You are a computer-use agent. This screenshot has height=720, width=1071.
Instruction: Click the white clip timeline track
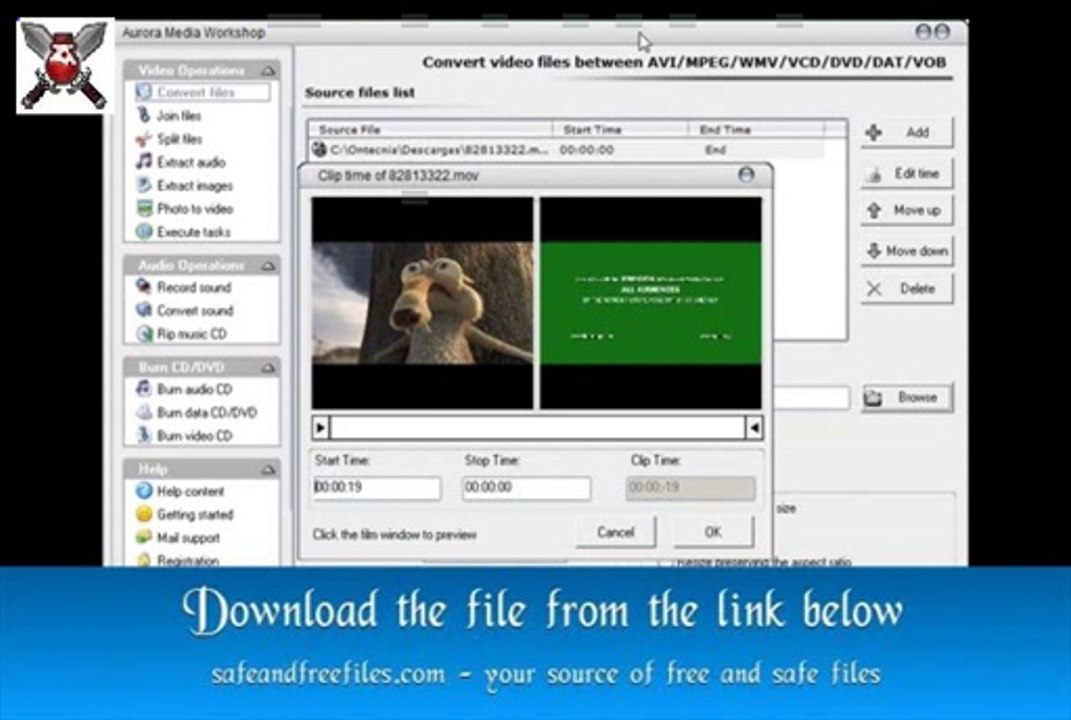click(538, 428)
